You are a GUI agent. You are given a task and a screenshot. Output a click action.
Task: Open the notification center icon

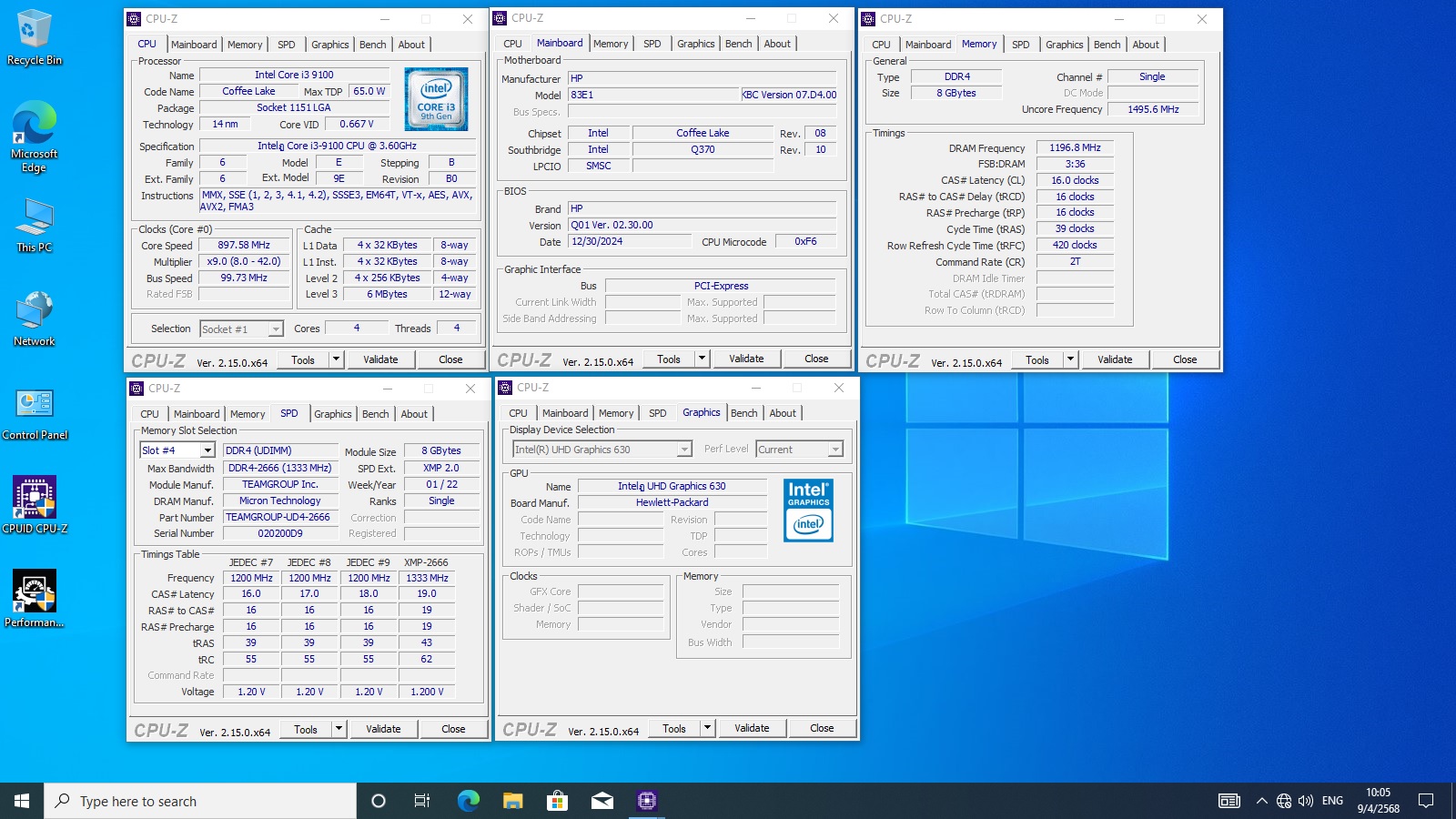click(1426, 801)
